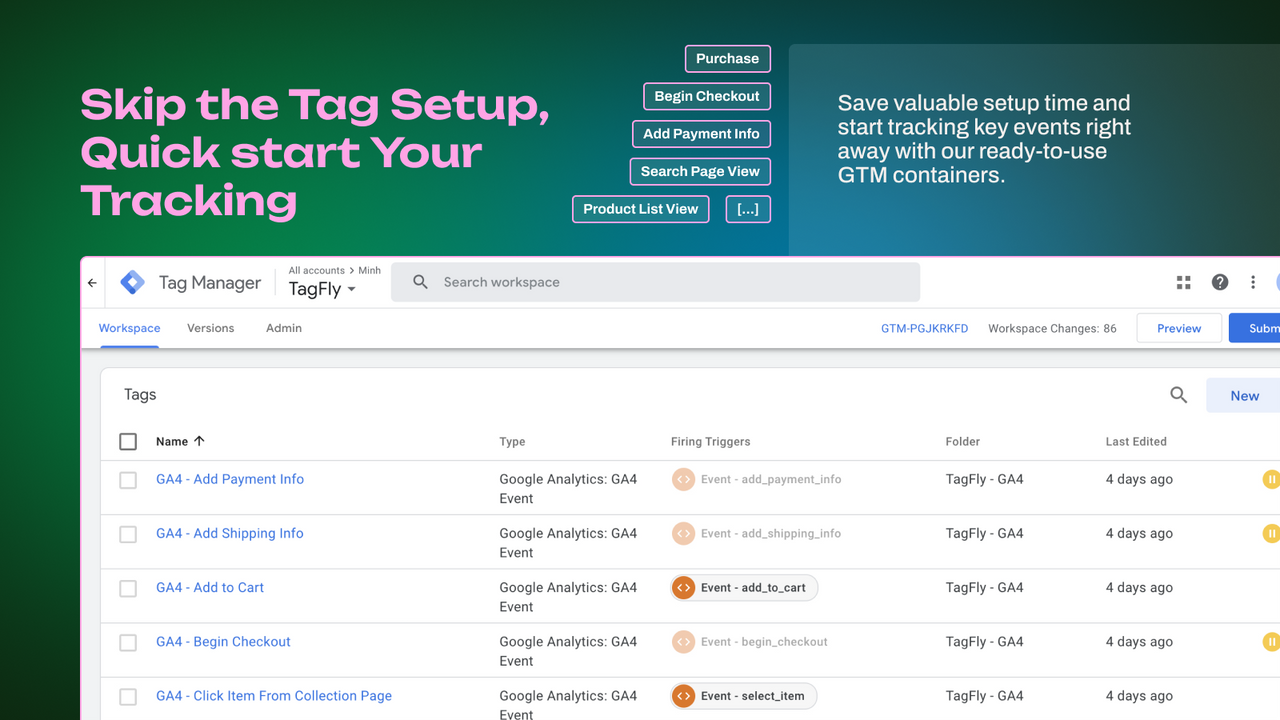Click the Event - add_to_cart trigger chip

click(x=744, y=587)
